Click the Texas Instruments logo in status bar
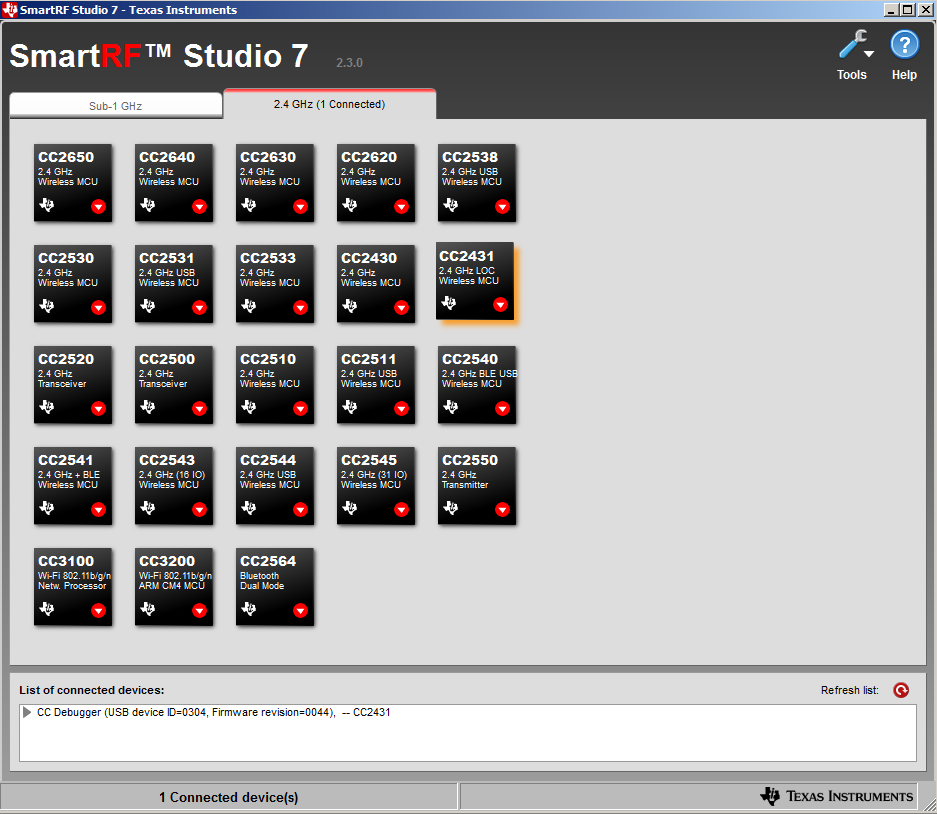The width and height of the screenshot is (937, 814). point(837,796)
